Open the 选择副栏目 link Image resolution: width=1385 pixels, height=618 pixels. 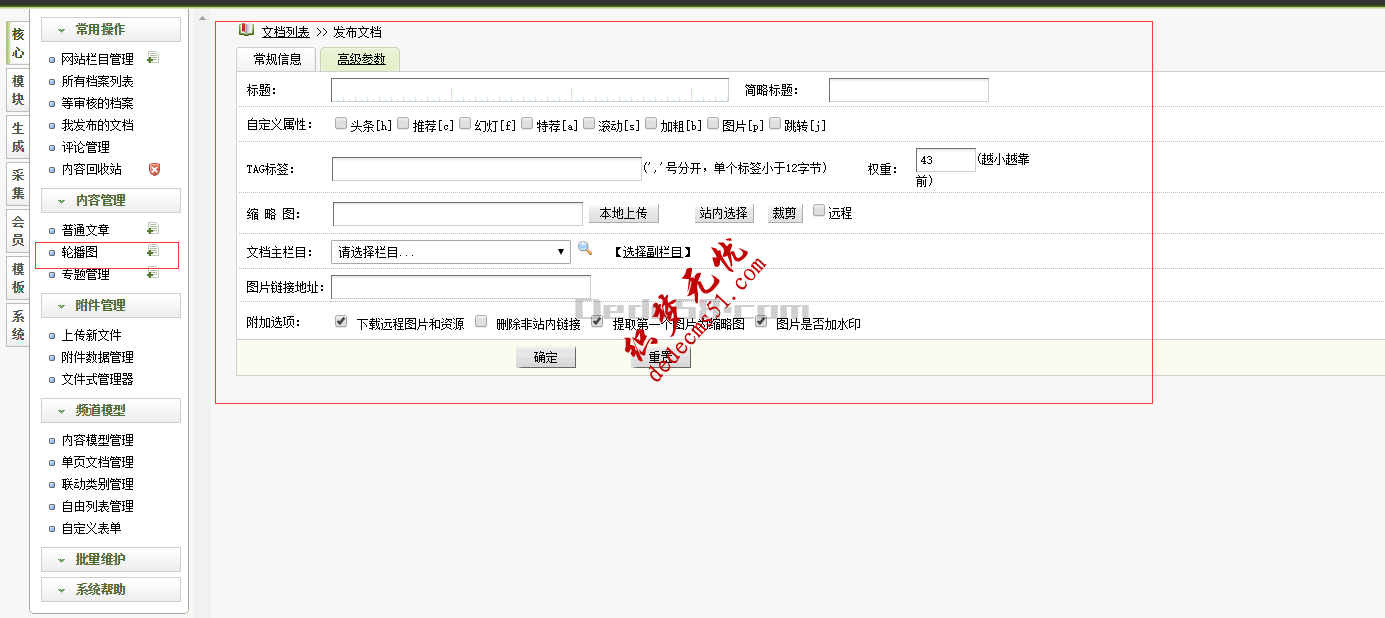click(653, 252)
